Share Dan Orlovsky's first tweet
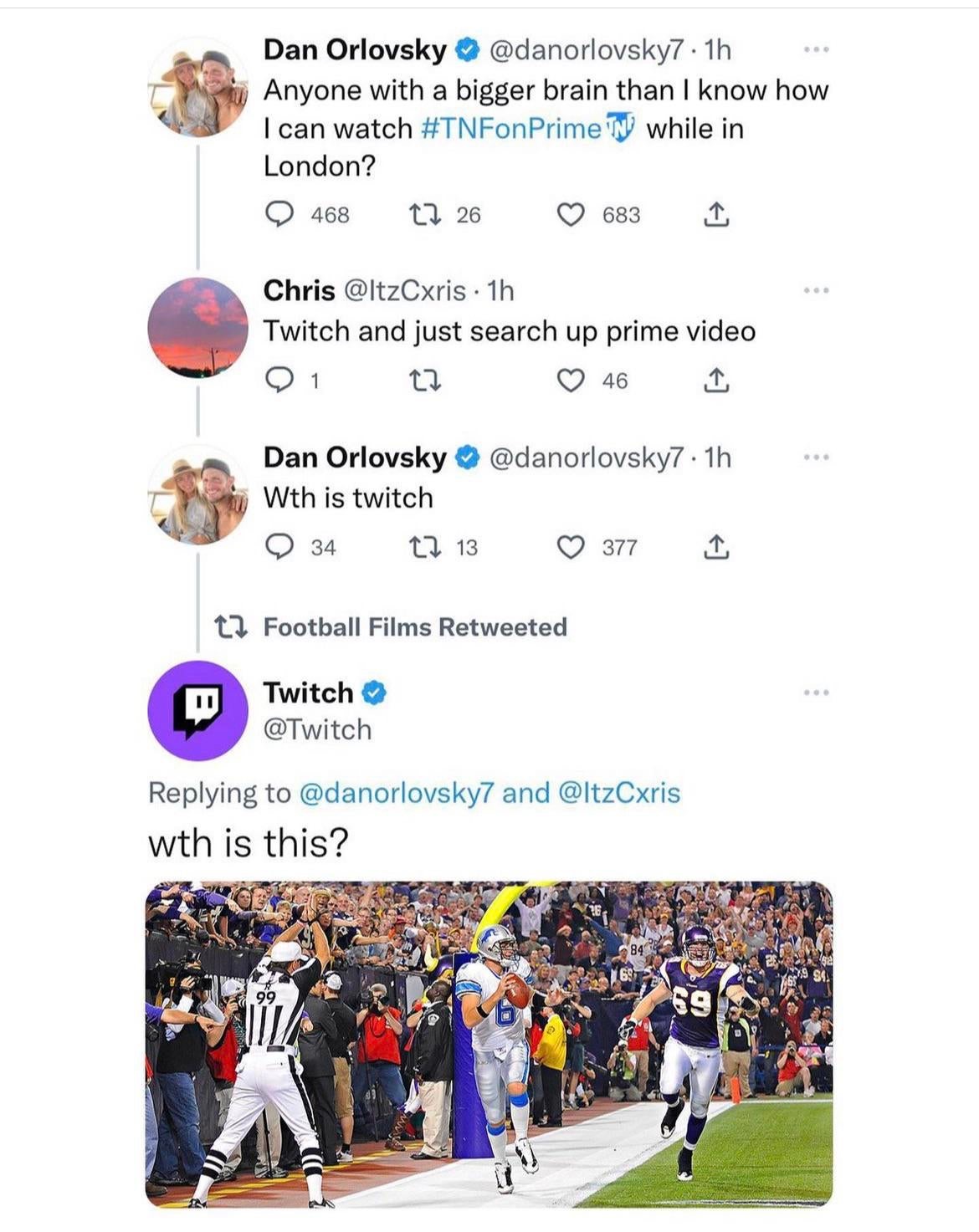Image resolution: width=979 pixels, height=1232 pixels. (715, 215)
